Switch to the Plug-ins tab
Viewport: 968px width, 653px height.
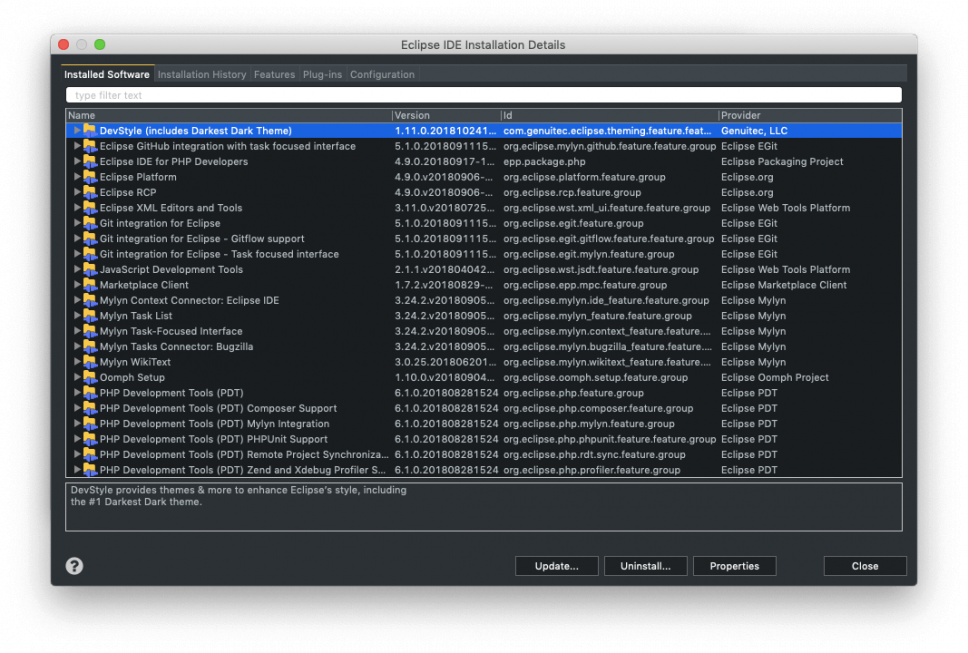pos(322,74)
